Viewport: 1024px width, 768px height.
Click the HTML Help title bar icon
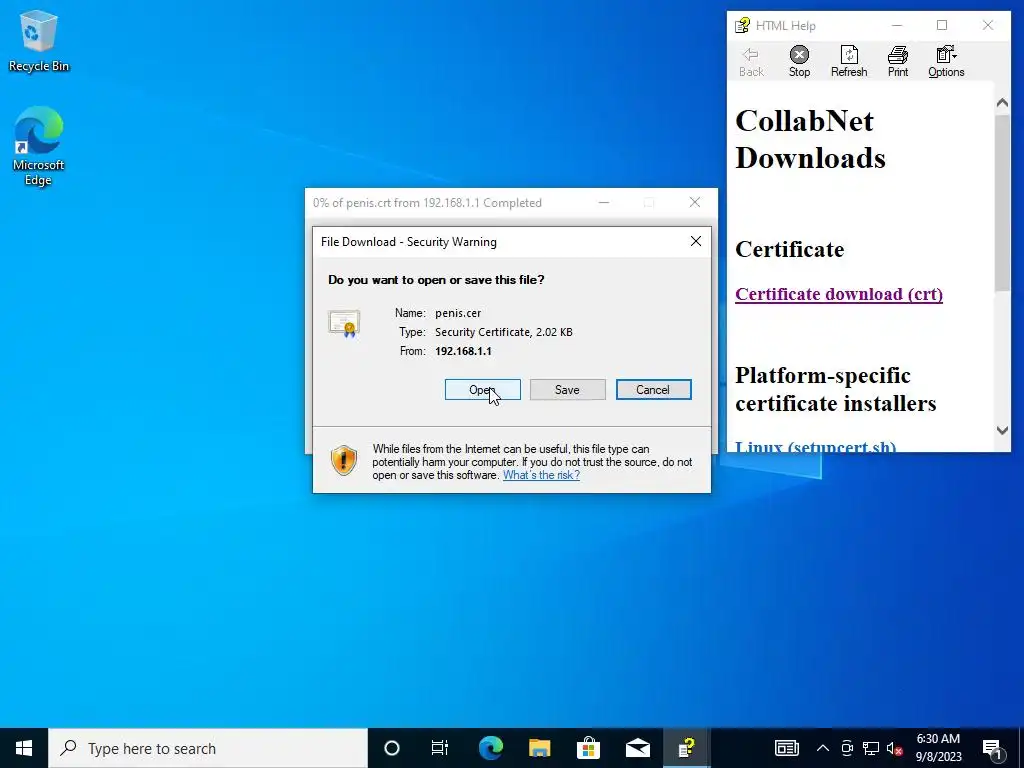tap(743, 25)
